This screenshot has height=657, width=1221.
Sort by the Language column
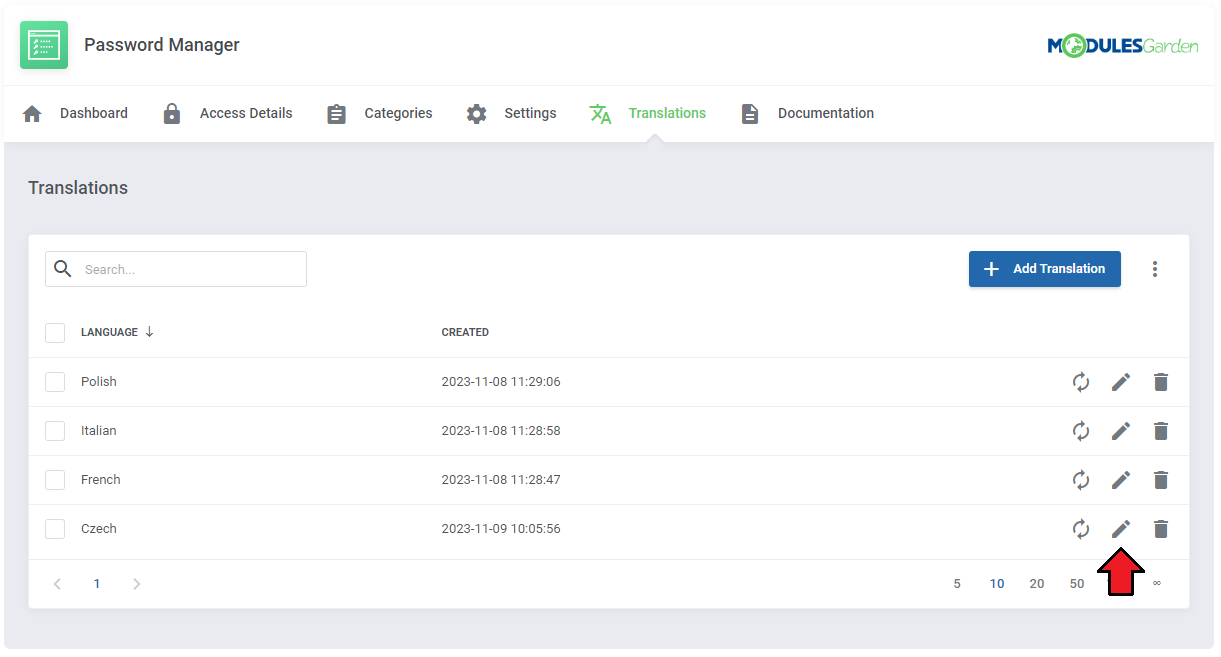coord(117,332)
